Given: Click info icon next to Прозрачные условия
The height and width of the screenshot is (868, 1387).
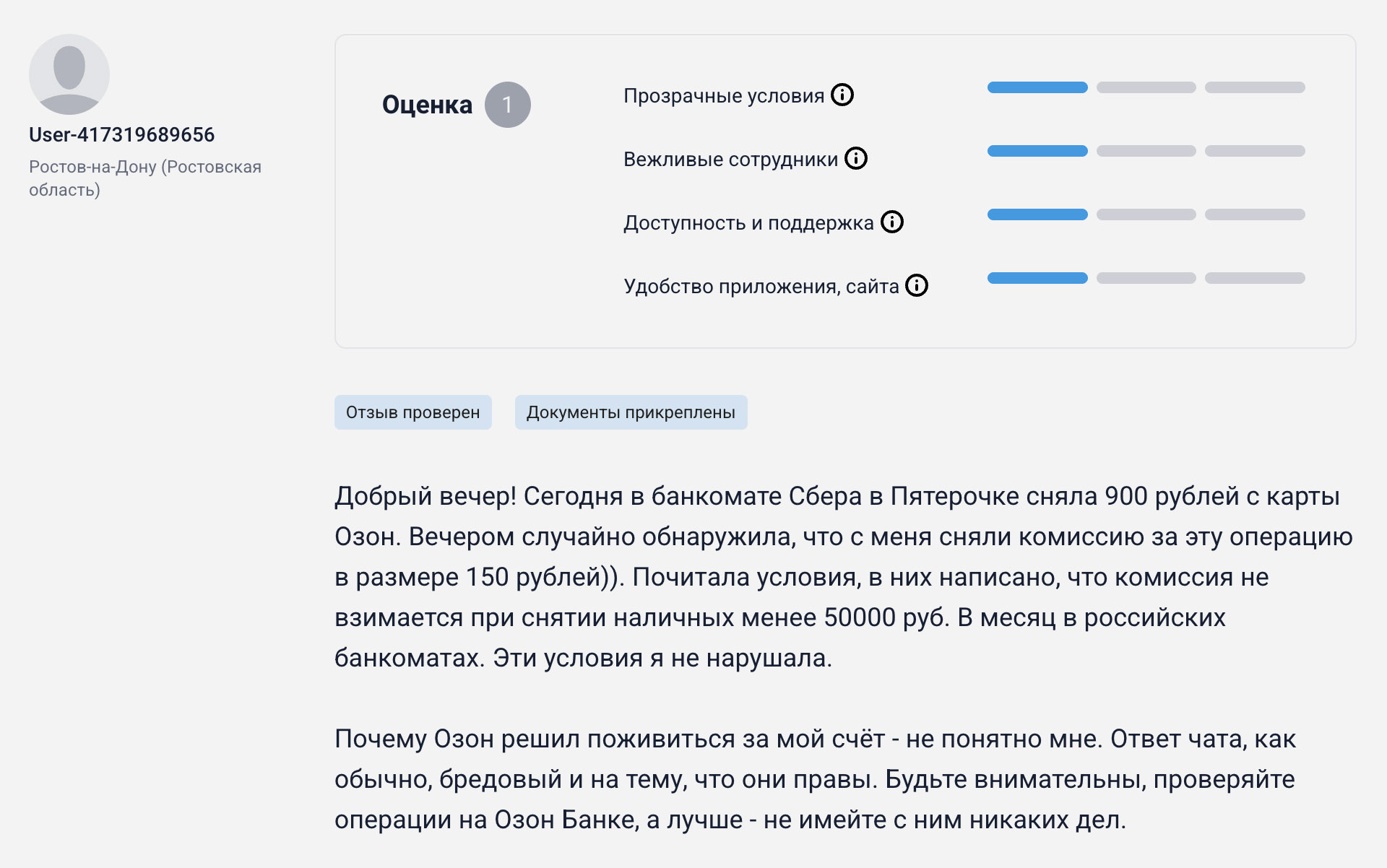Looking at the screenshot, I should pos(842,95).
